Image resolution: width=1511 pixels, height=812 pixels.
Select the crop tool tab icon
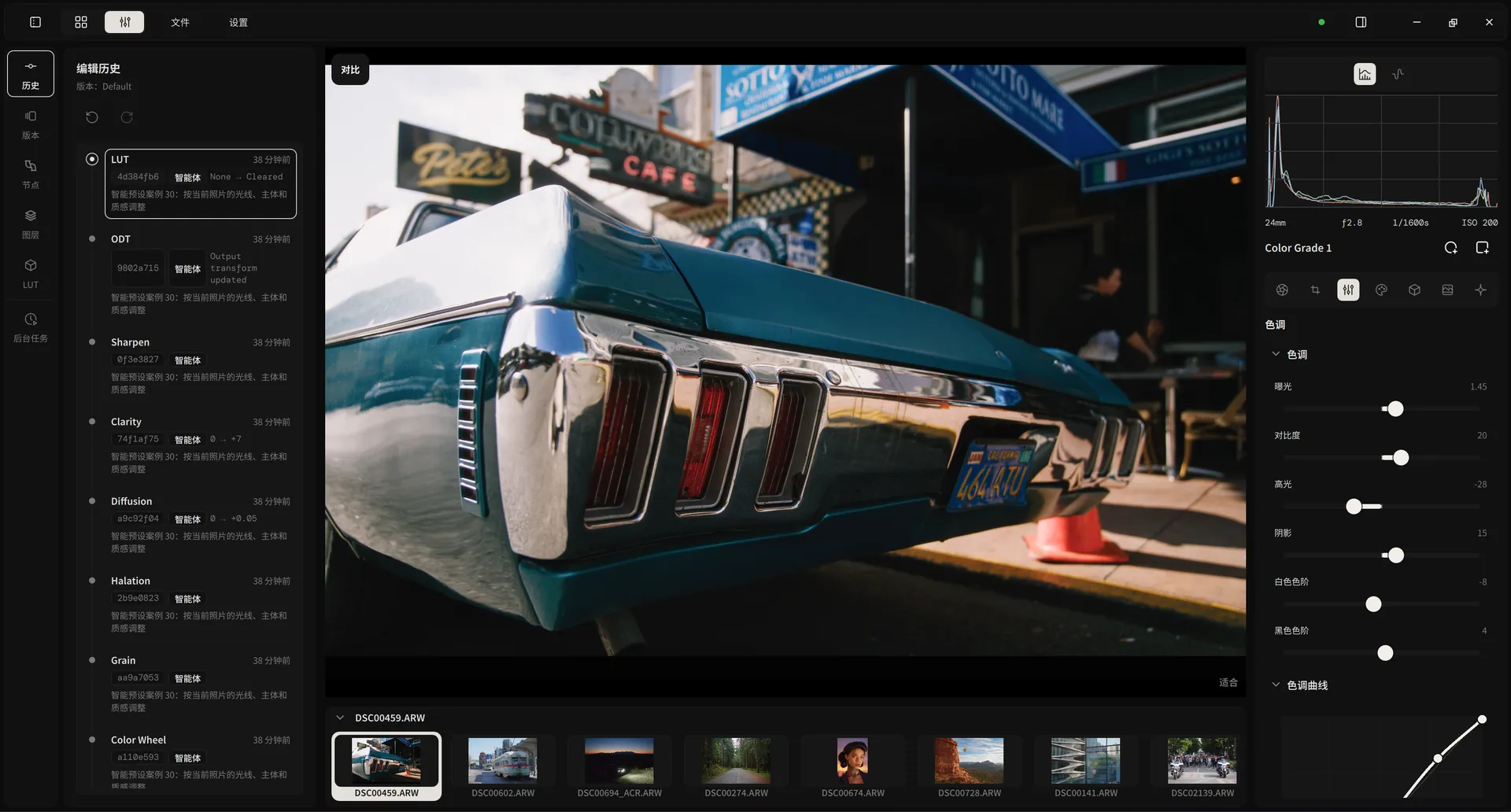[1315, 290]
